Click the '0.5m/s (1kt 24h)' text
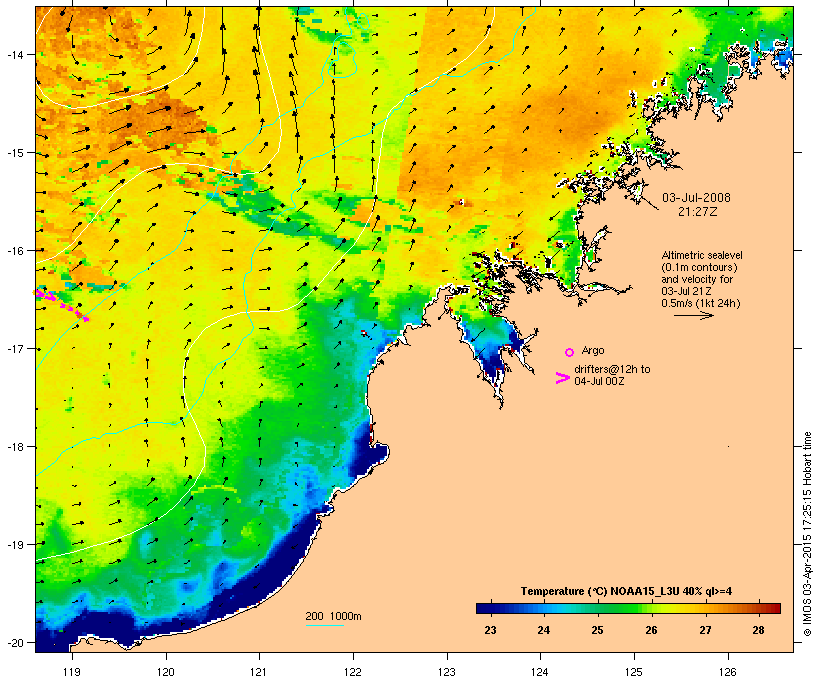 coord(701,303)
